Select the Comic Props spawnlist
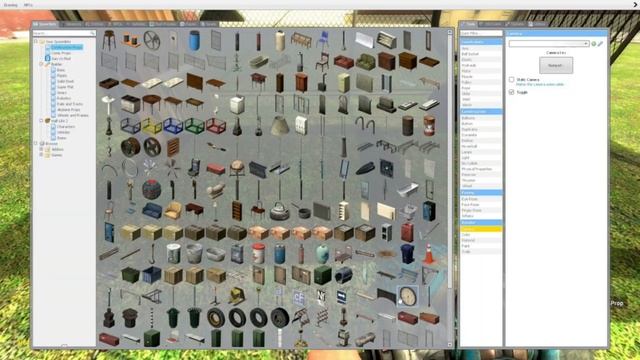The width and height of the screenshot is (640, 360). click(x=61, y=53)
